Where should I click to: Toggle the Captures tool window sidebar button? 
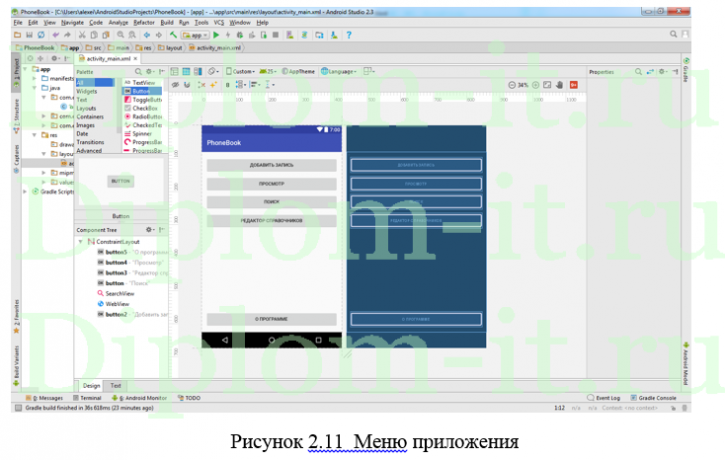(x=17, y=159)
